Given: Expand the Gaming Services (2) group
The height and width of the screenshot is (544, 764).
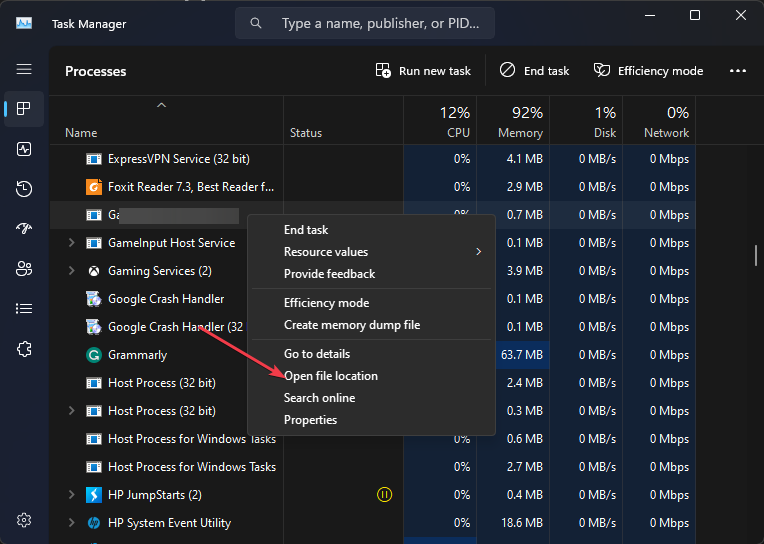Looking at the screenshot, I should [72, 271].
